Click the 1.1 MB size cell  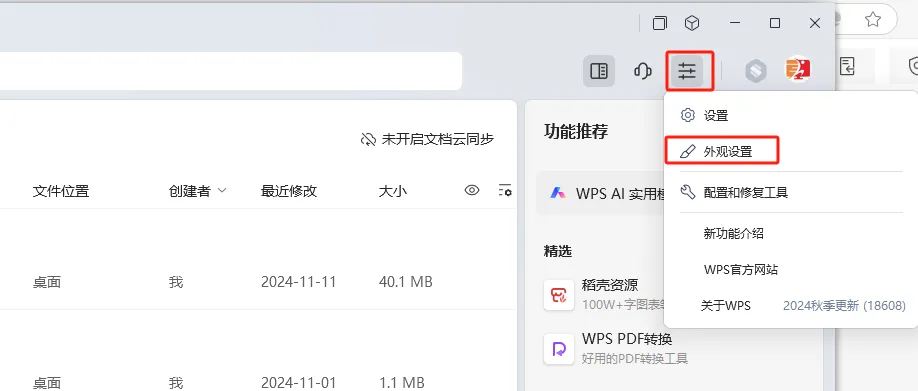(x=402, y=383)
